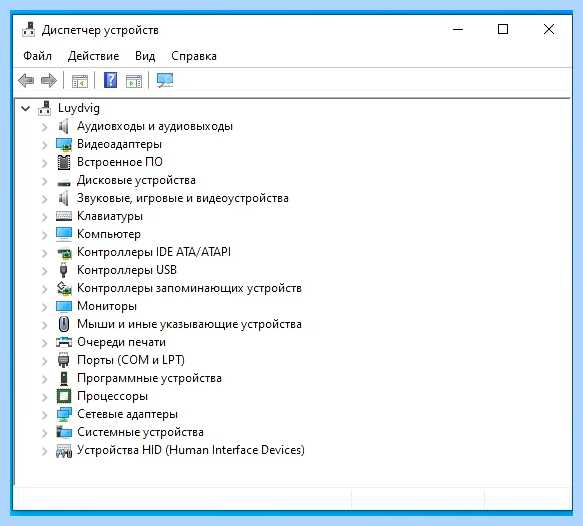Image resolution: width=583 pixels, height=526 pixels.
Task: Minimize the Диспетчер устройств window
Action: click(x=458, y=29)
